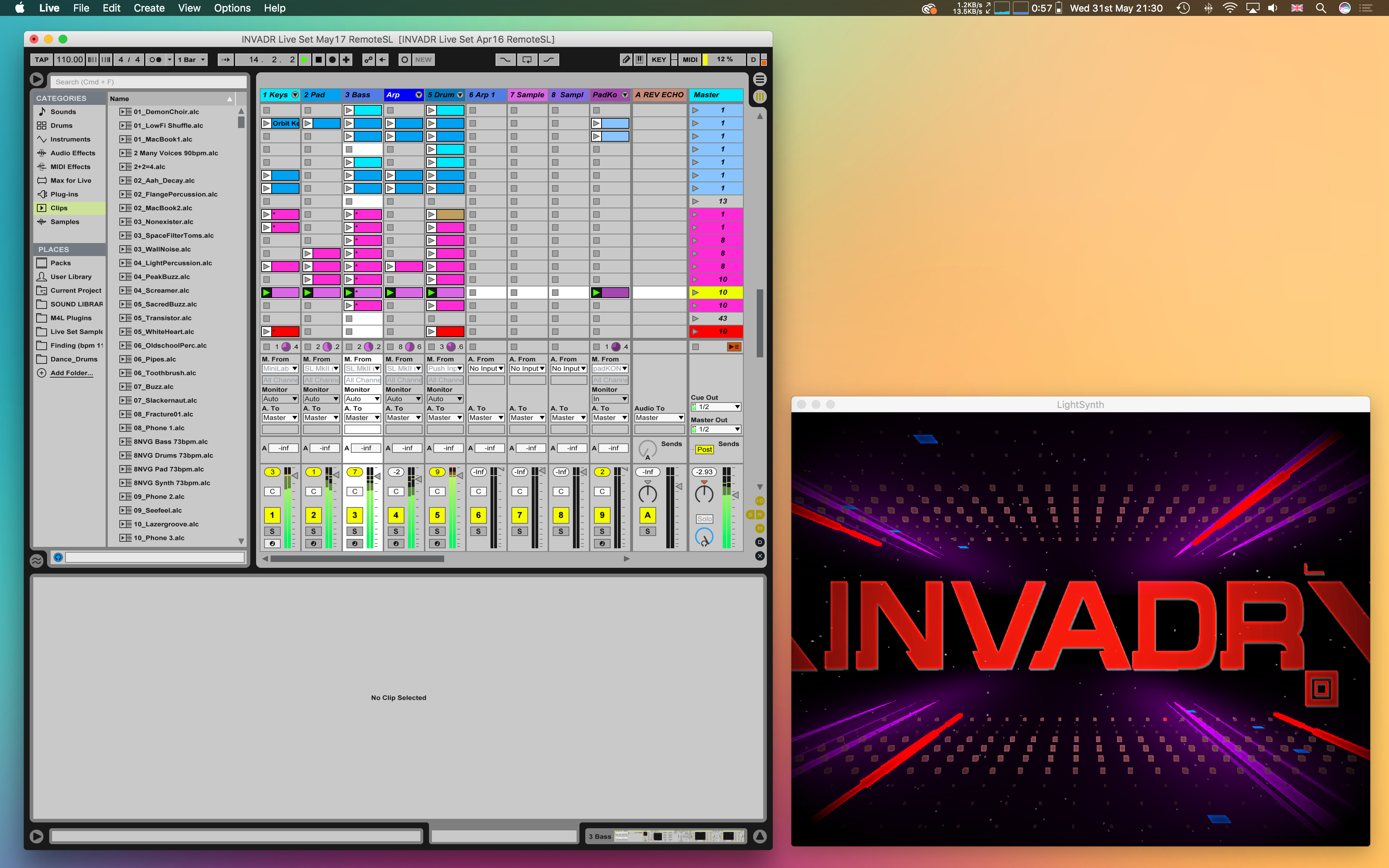The height and width of the screenshot is (868, 1389).
Task: Launch master scene 43
Action: pos(696,319)
